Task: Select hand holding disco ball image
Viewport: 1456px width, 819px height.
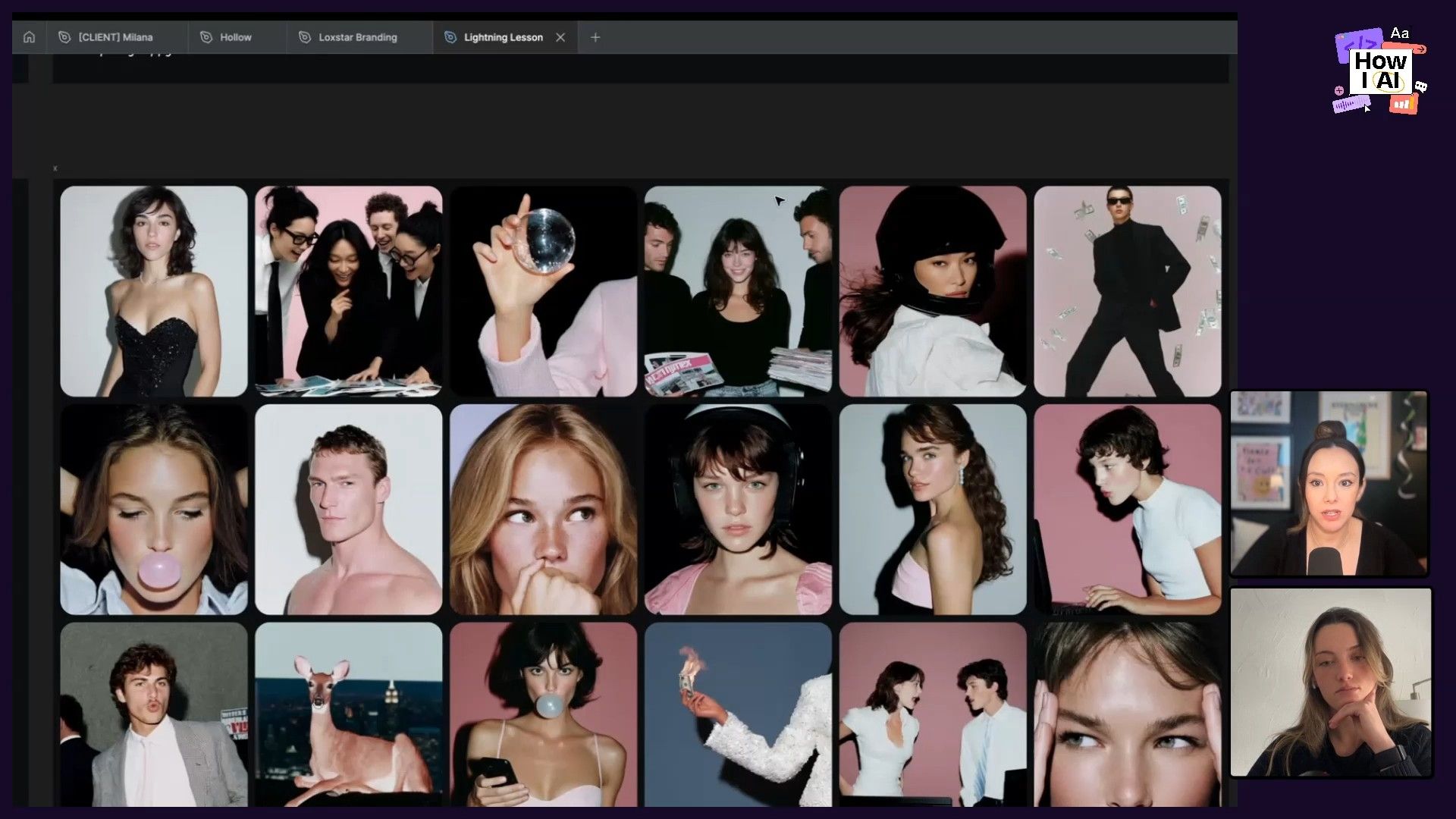Action: pyautogui.click(x=544, y=291)
